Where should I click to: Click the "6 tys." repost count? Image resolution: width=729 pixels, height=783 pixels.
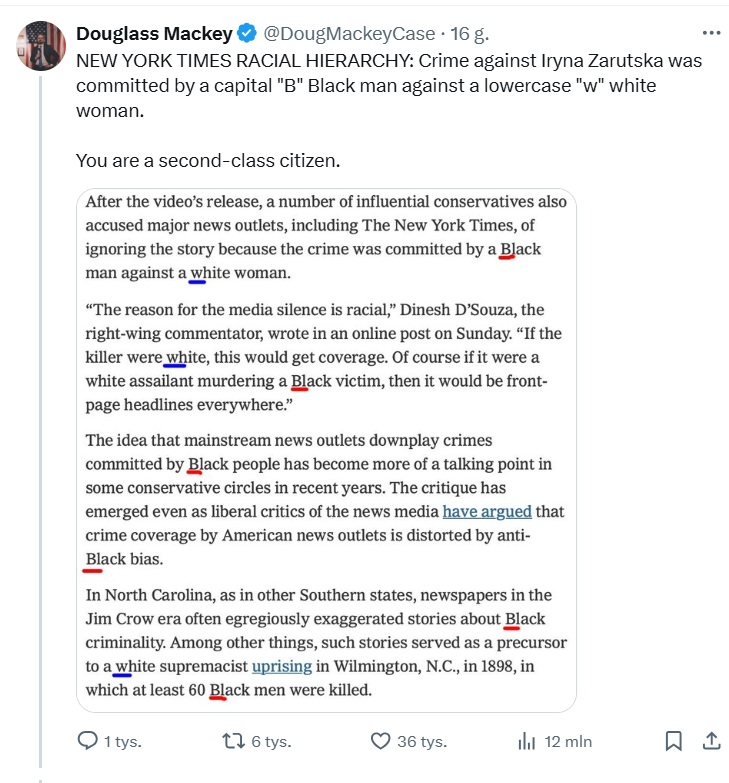click(270, 742)
